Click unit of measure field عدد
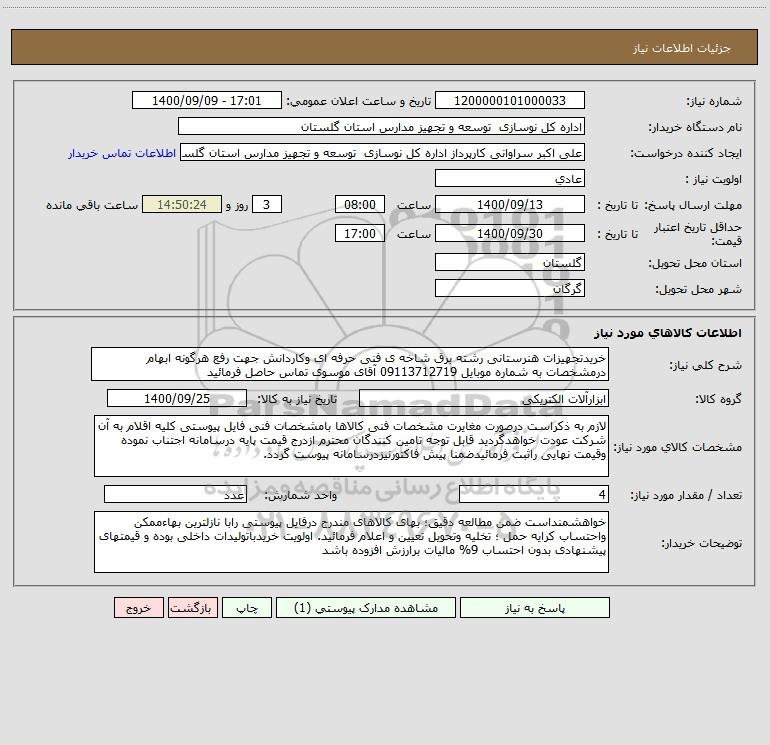The height and width of the screenshot is (745, 770). click(175, 495)
